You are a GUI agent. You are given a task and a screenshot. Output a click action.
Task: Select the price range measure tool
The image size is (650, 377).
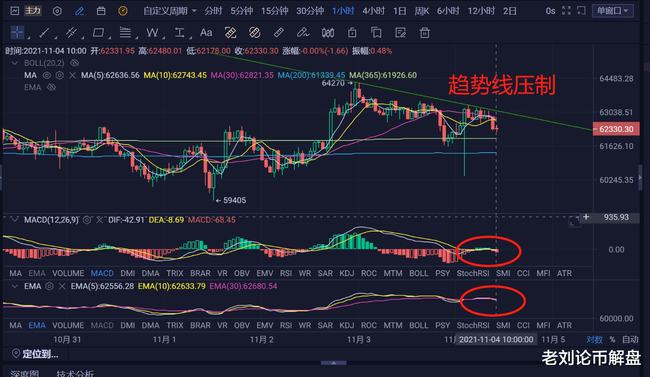[179, 32]
